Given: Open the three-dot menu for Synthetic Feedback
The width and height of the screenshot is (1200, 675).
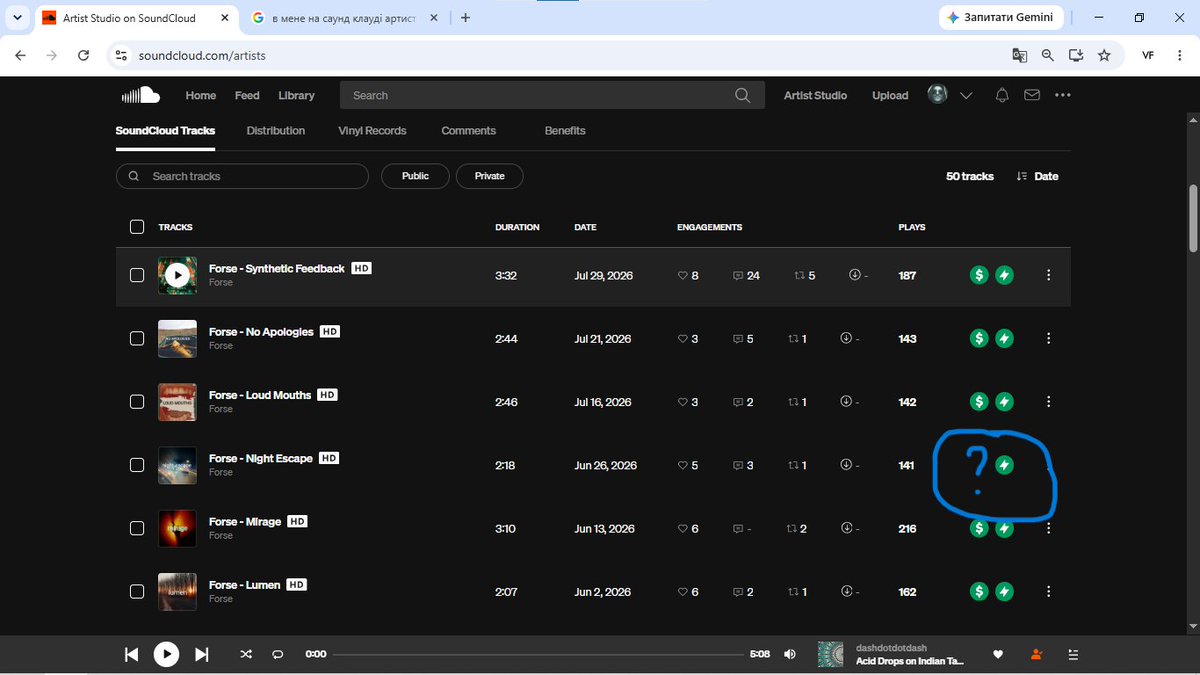Looking at the screenshot, I should 1048,275.
